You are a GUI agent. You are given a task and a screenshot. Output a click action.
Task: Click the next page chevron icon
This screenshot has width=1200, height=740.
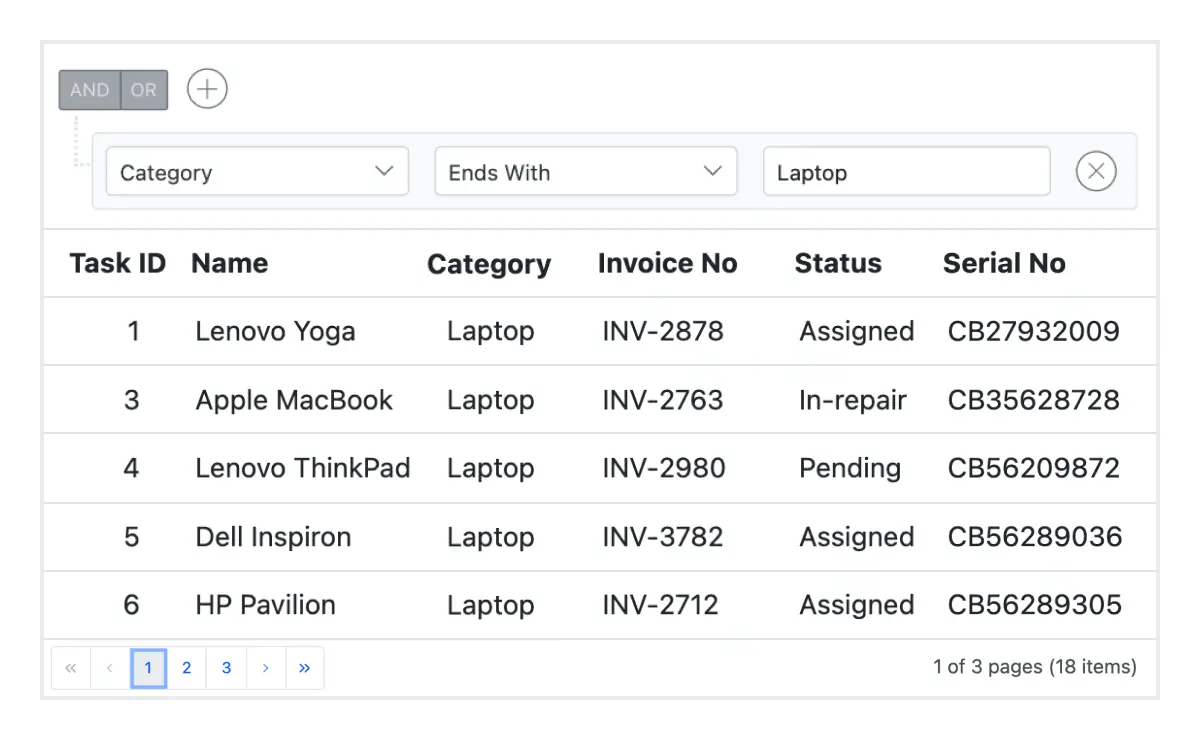pyautogui.click(x=265, y=668)
